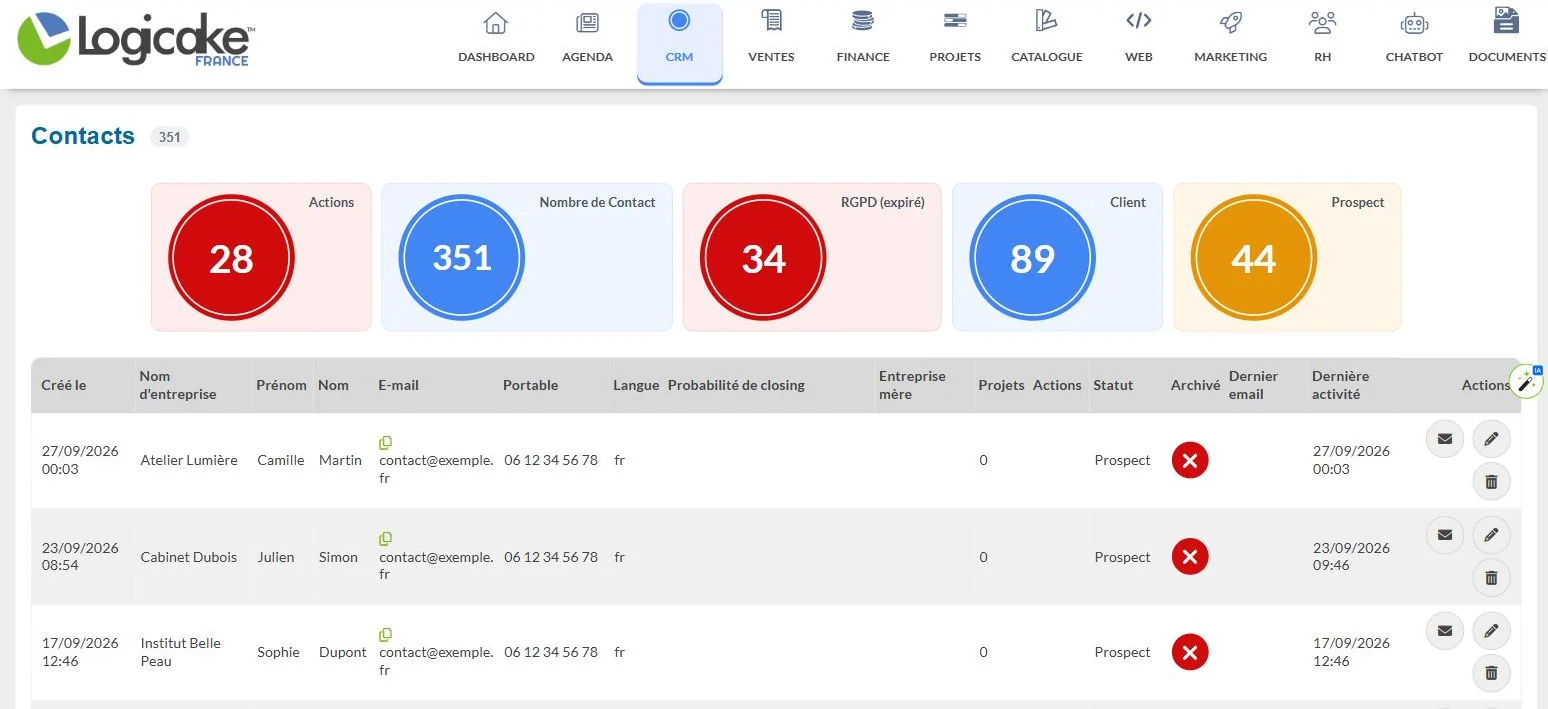Image resolution: width=1548 pixels, height=709 pixels.
Task: Delete the Cabinet Dubois contact via the trash icon
Action: click(x=1491, y=578)
